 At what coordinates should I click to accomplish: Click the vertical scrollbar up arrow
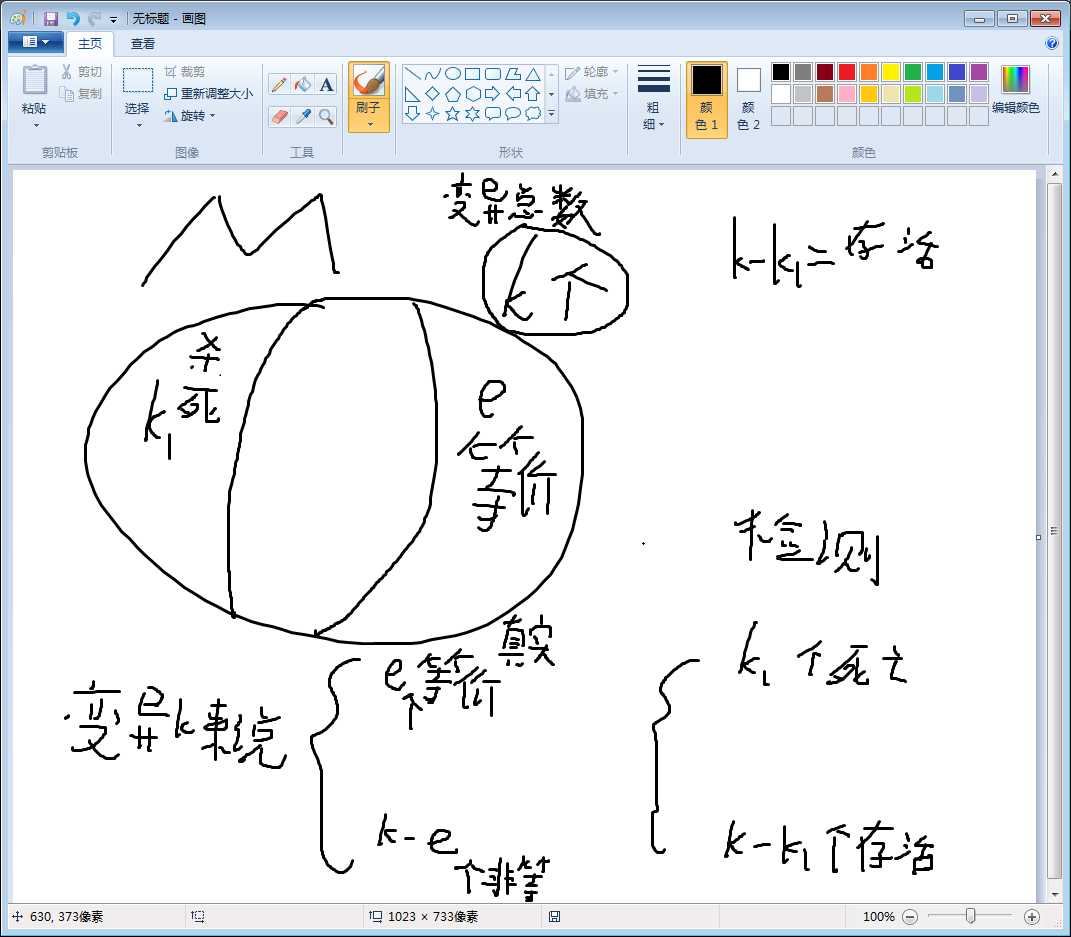point(1055,176)
